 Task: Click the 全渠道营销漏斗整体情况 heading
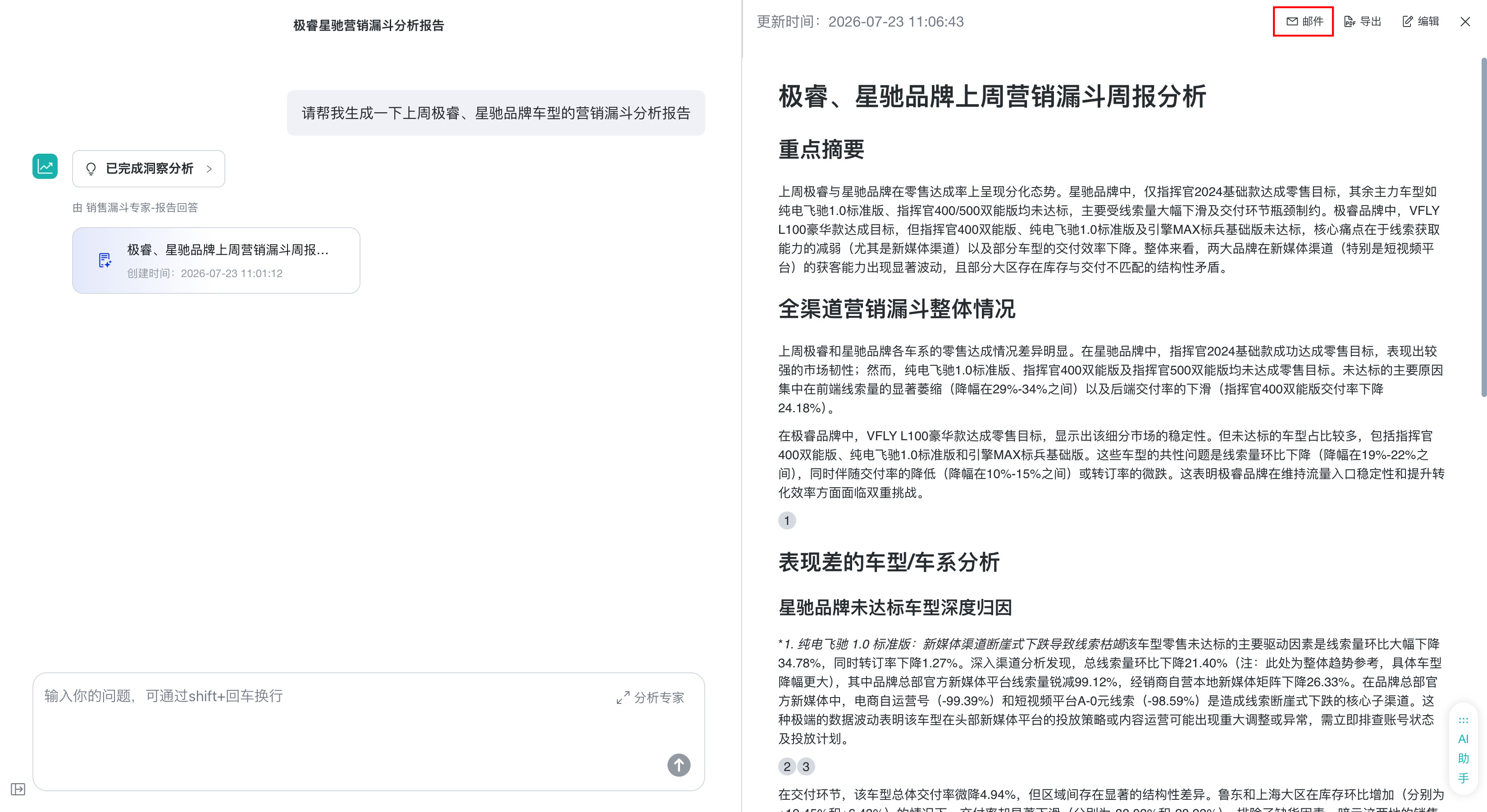[896, 309]
